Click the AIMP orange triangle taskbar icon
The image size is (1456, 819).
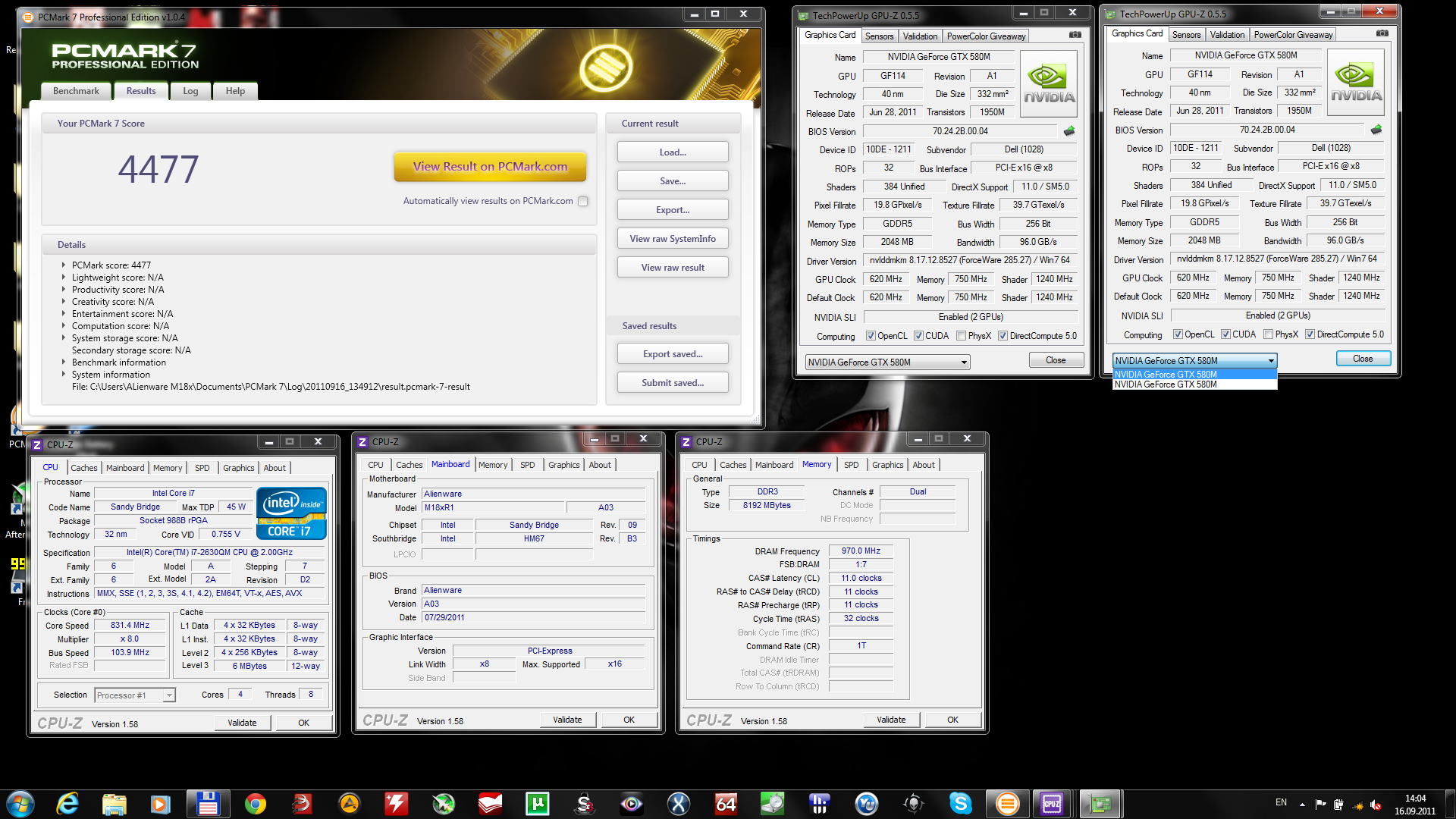349,803
